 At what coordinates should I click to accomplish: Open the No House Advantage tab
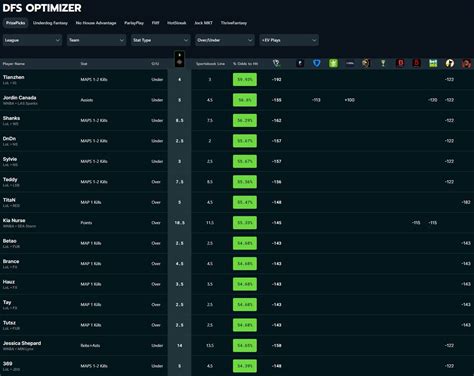pyautogui.click(x=96, y=23)
